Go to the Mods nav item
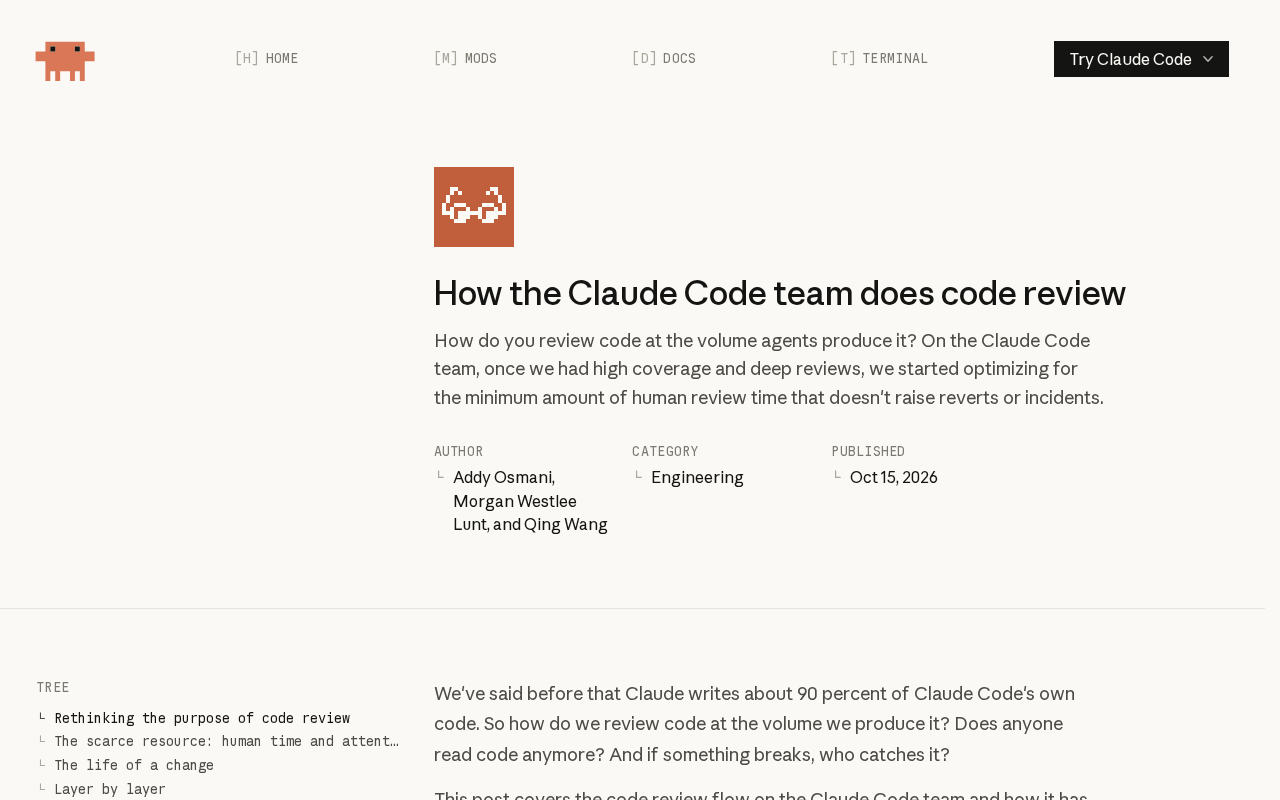 tap(465, 58)
